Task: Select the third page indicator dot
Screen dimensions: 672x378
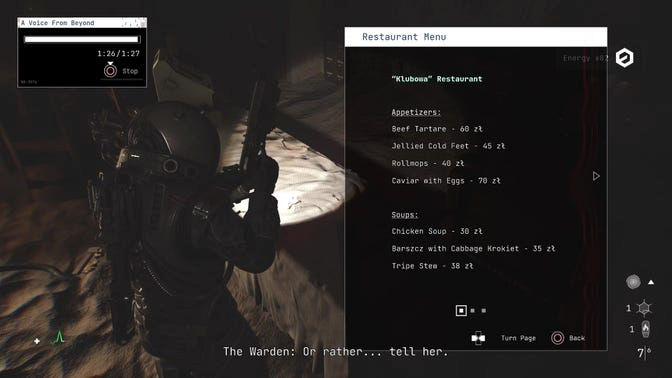Action: [483, 310]
